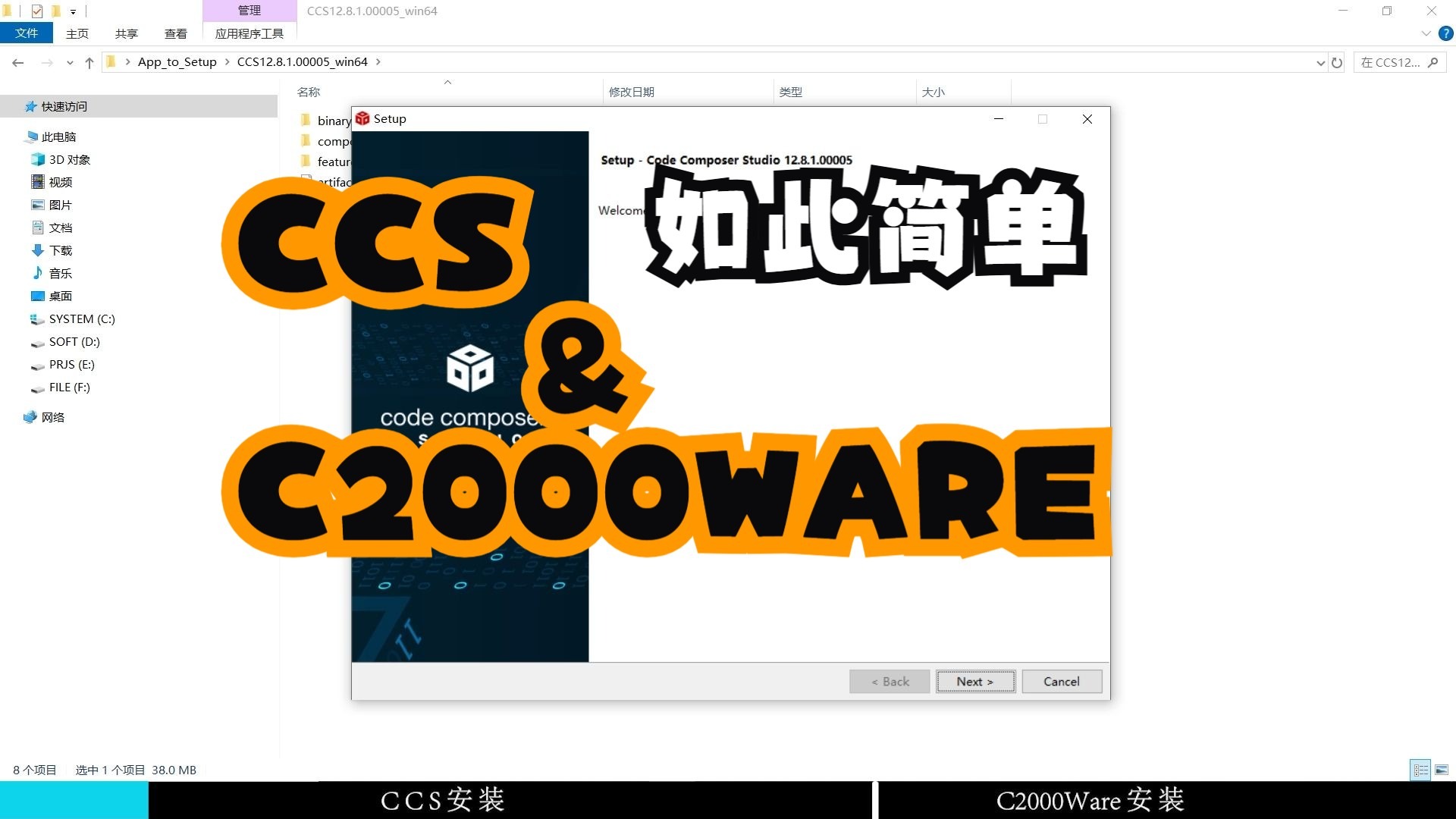Viewport: 1456px width, 819px height.
Task: Open the address bar history dropdown
Action: pos(1319,62)
